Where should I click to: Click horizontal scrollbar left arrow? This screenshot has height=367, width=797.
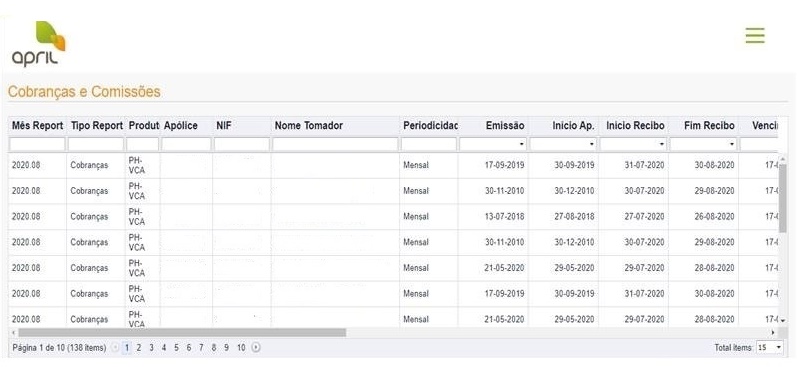pos(13,332)
